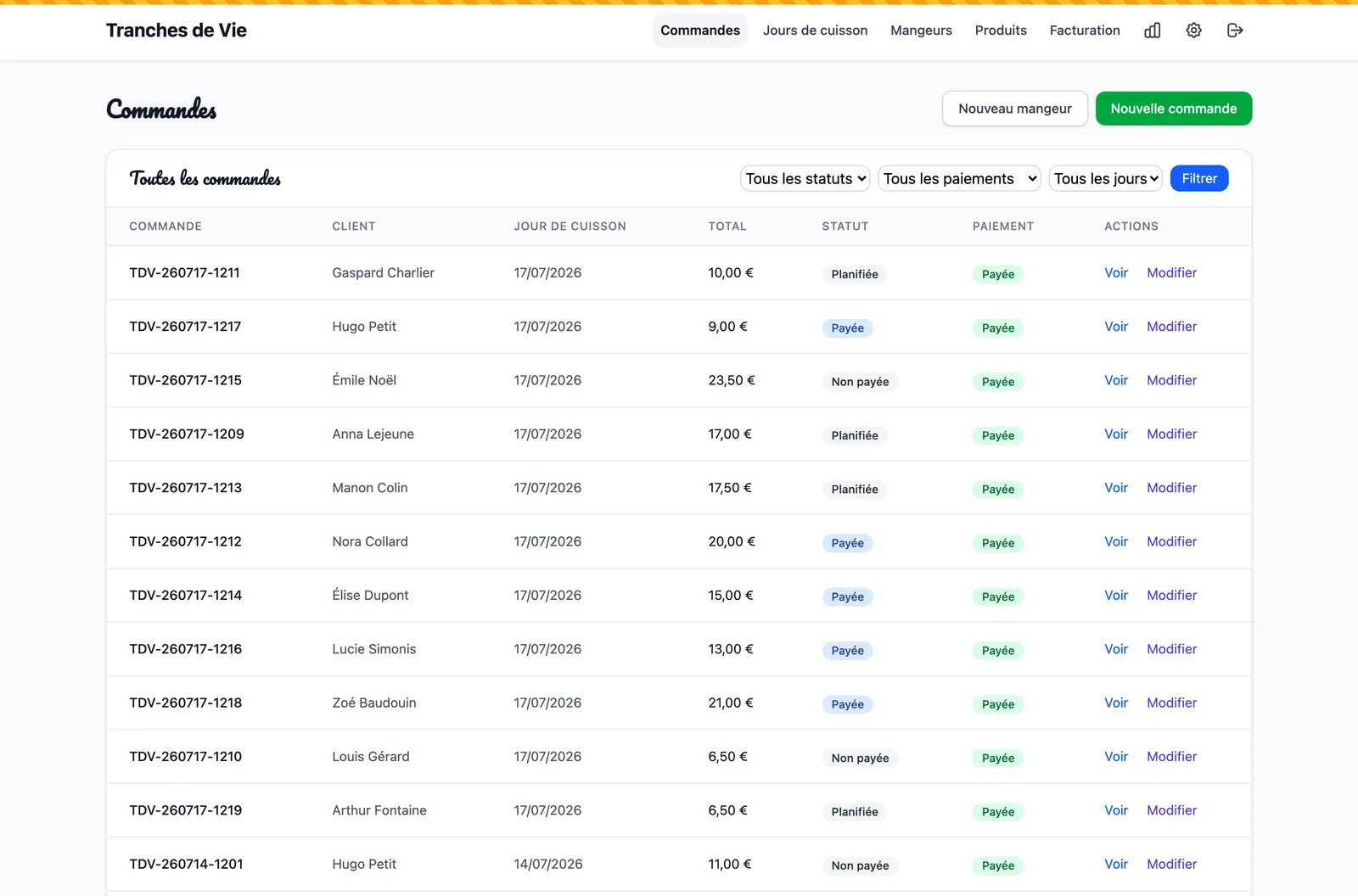Click the STATUT column header

[845, 227]
